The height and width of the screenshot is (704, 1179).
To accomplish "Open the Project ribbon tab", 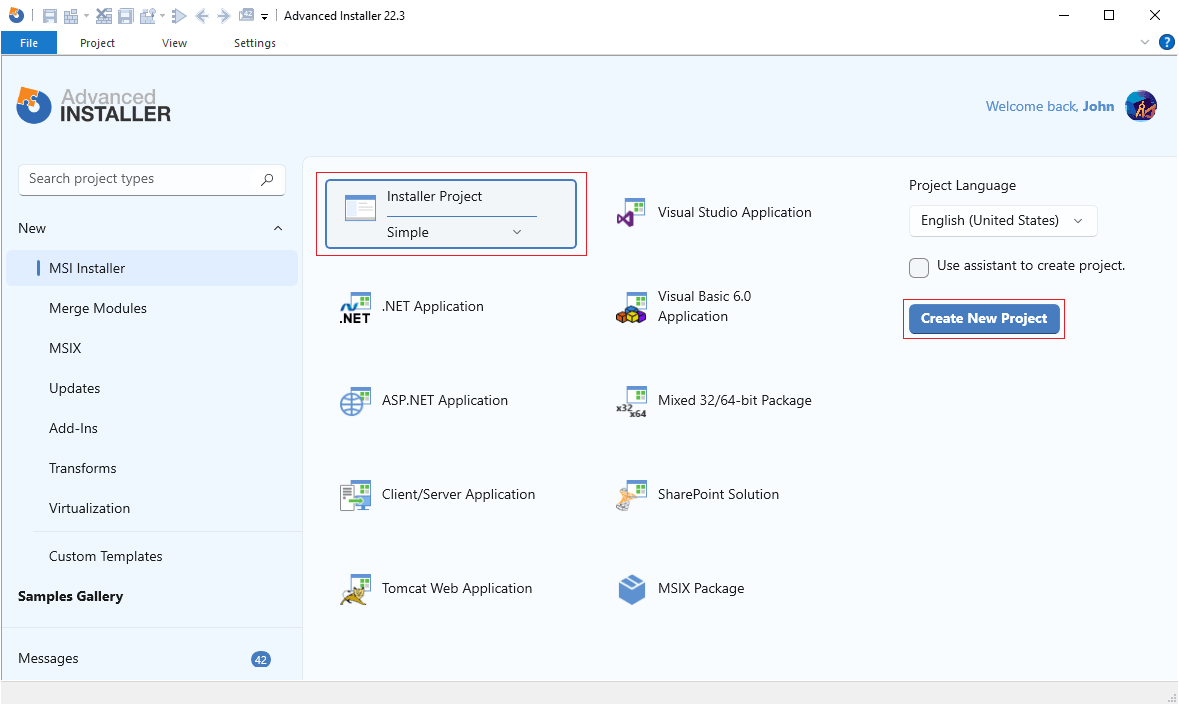I will pyautogui.click(x=97, y=43).
